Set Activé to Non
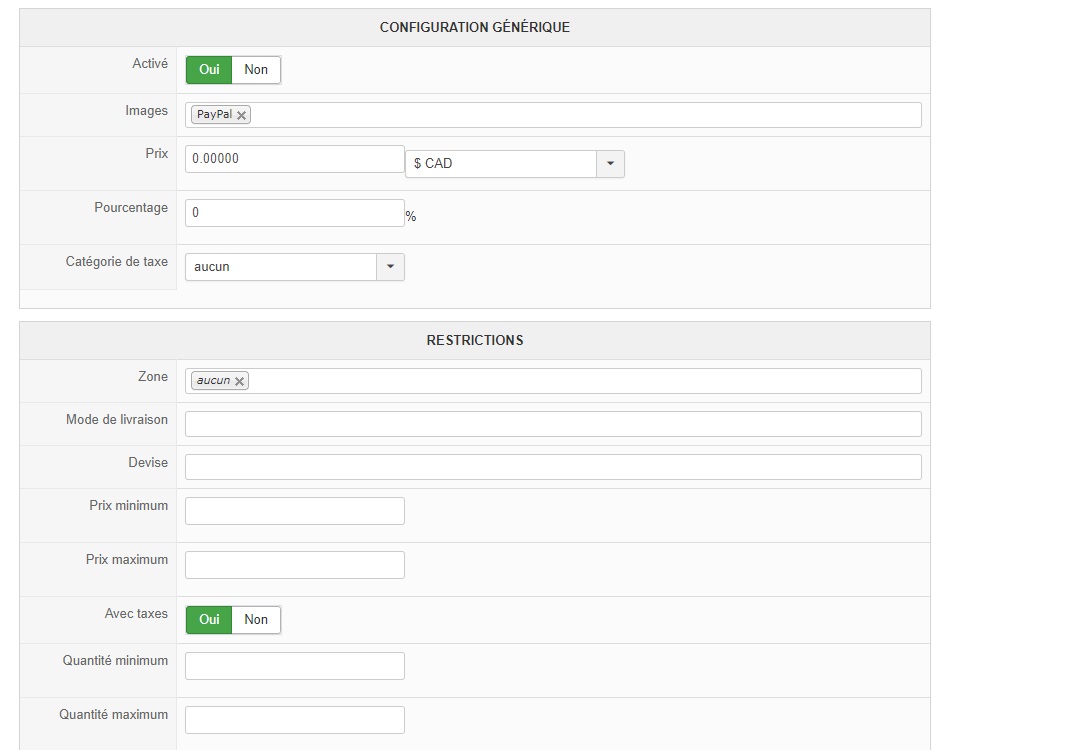Viewport: 1080px width, 750px height. [x=256, y=70]
